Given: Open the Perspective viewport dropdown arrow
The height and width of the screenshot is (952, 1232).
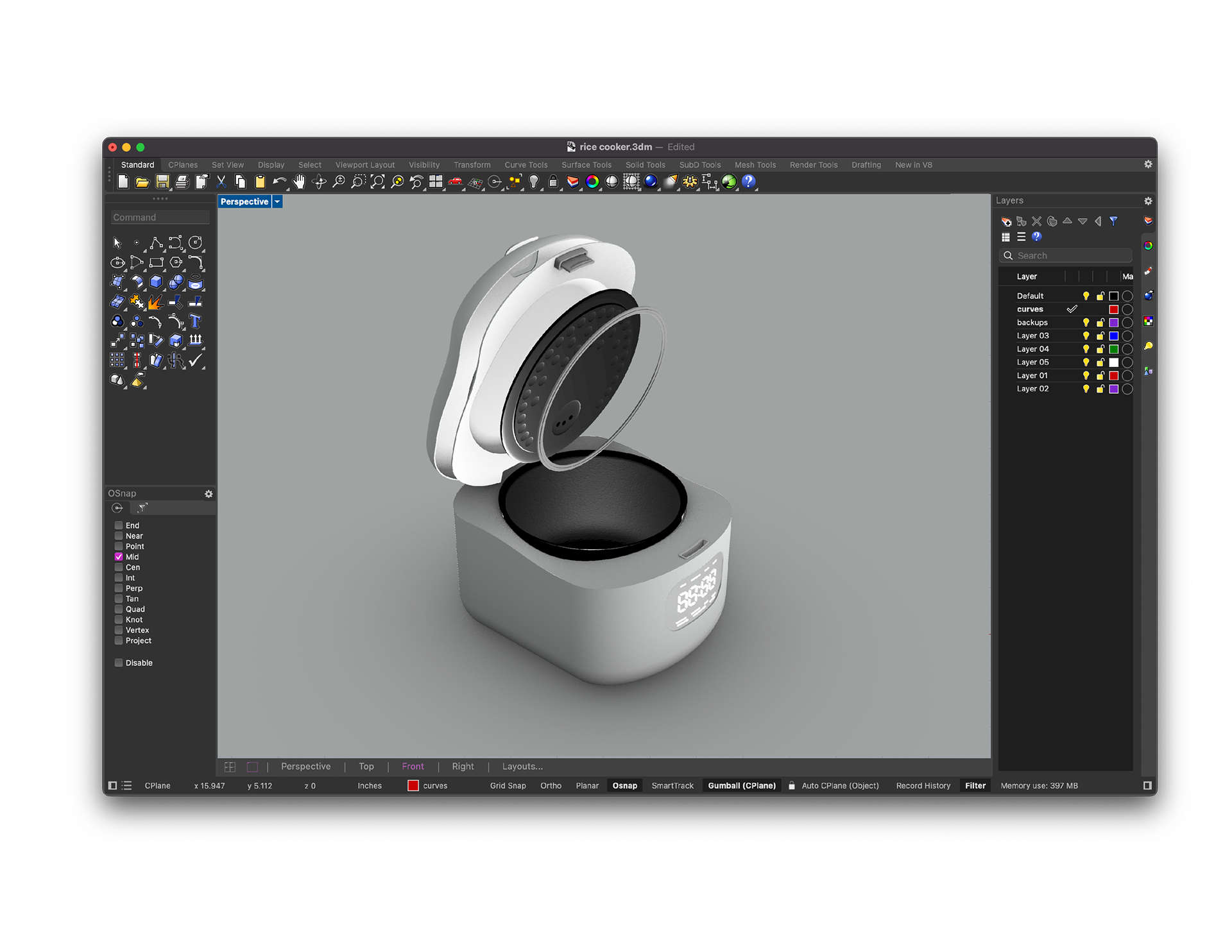Looking at the screenshot, I should click(277, 201).
